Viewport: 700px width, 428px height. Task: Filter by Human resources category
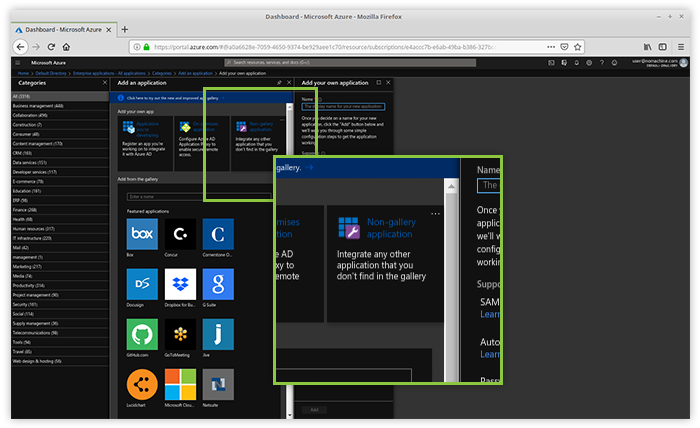coord(60,229)
